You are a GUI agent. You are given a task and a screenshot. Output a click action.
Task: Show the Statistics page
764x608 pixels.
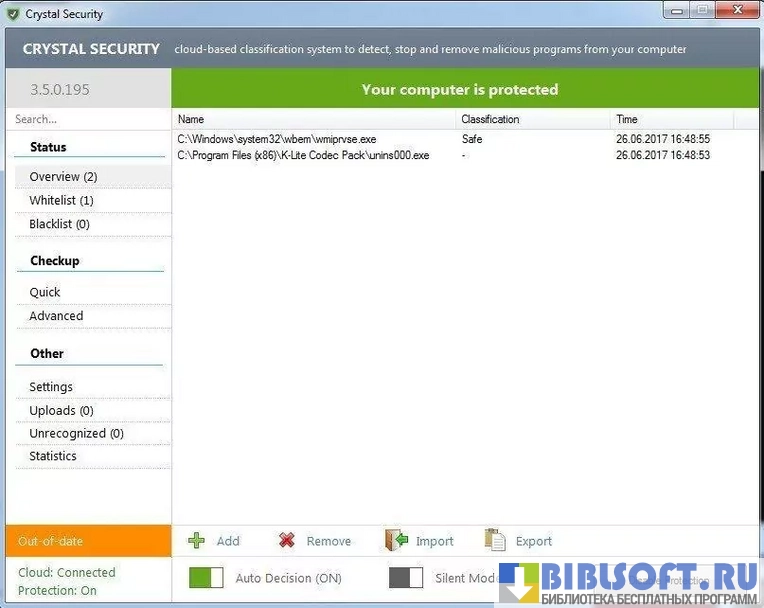[x=53, y=456]
